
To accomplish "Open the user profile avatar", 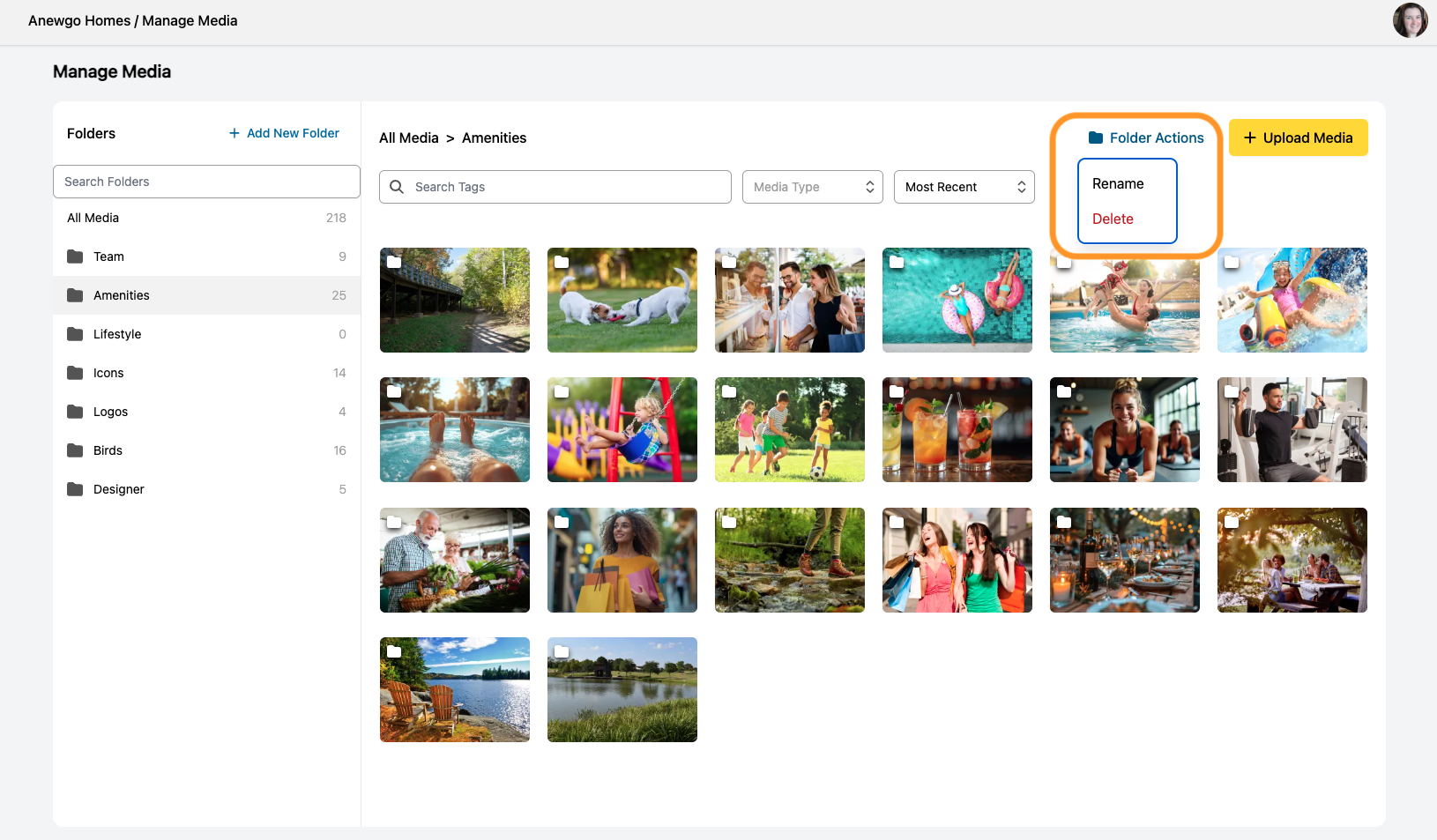I will click(1409, 20).
